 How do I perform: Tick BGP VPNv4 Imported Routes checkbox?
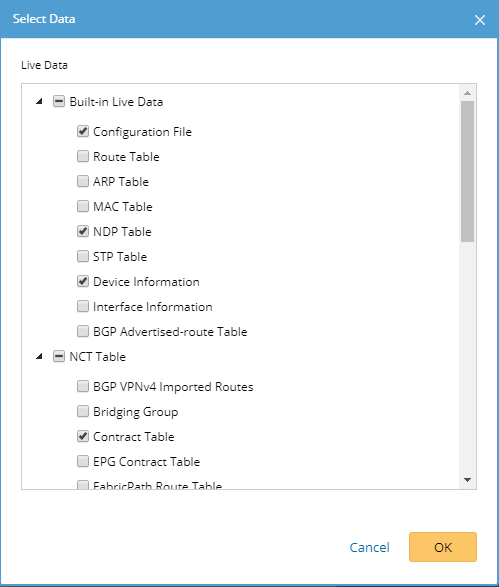tap(83, 386)
